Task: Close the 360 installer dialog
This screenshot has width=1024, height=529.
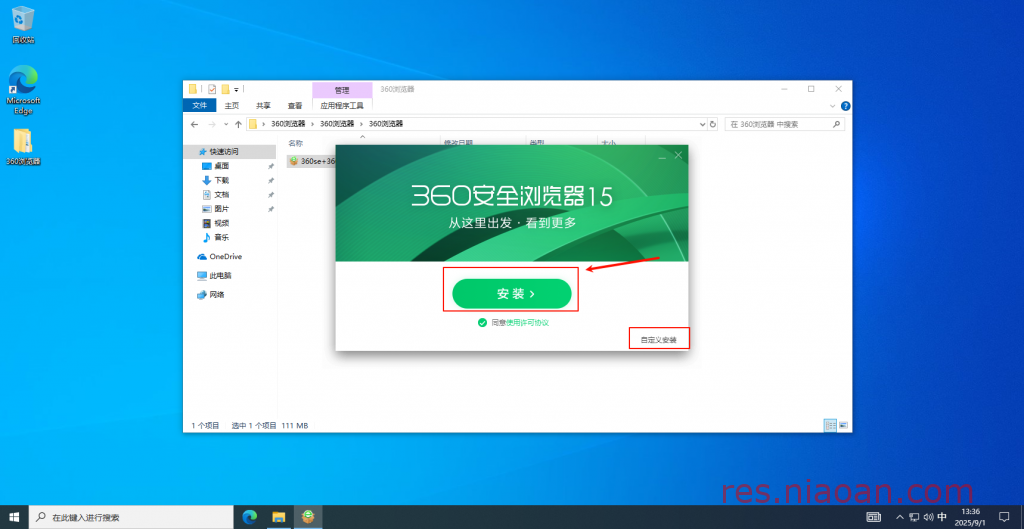Action: pos(678,155)
